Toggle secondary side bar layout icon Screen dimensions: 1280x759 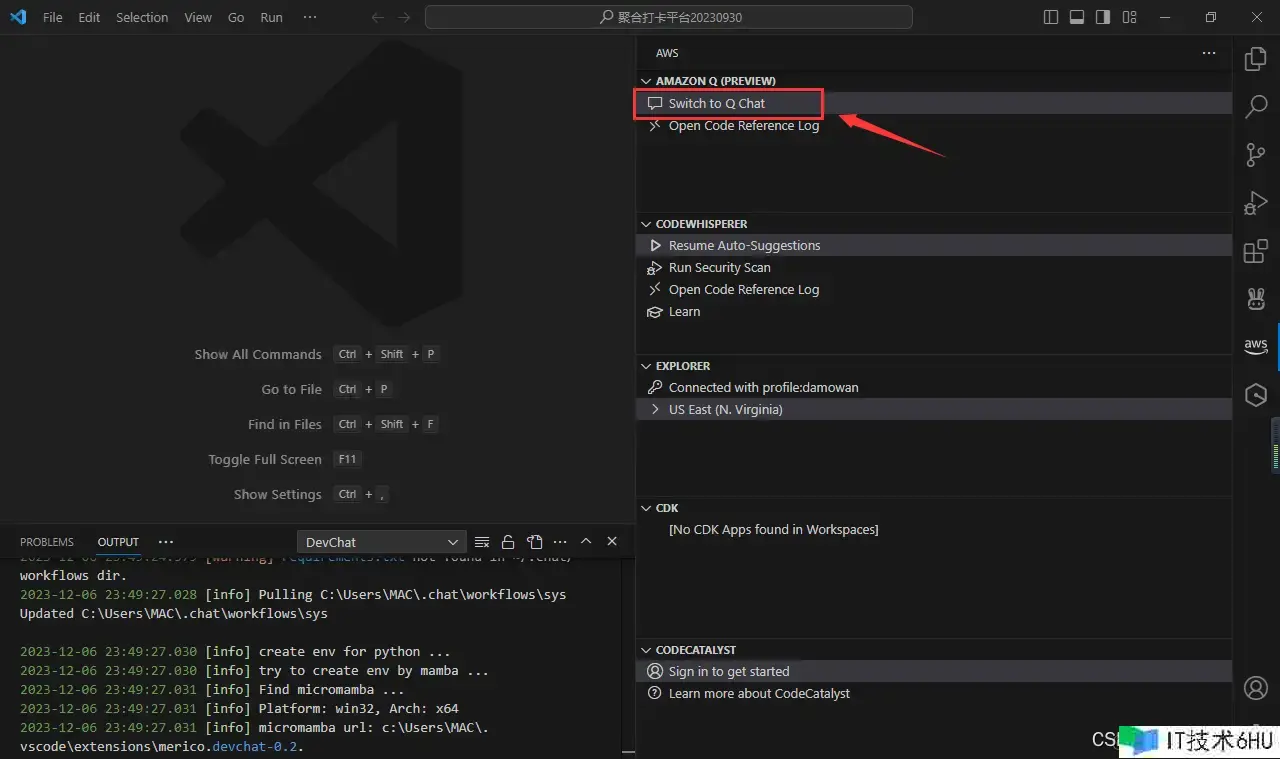(x=1103, y=17)
